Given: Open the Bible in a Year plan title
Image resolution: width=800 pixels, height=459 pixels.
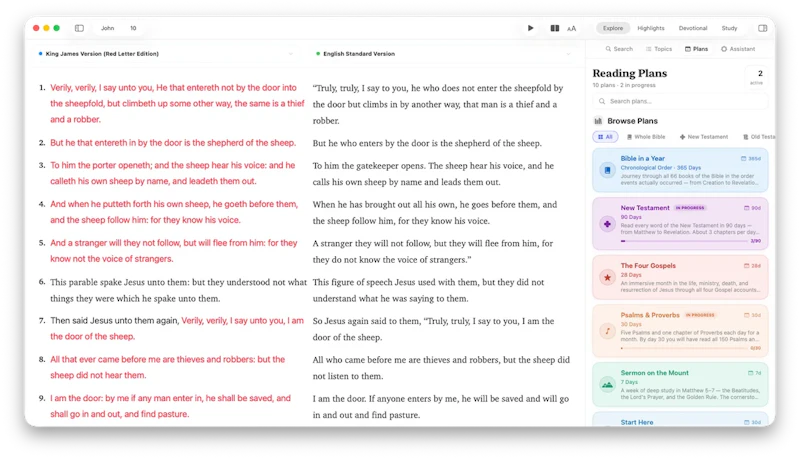Looking at the screenshot, I should (x=642, y=159).
